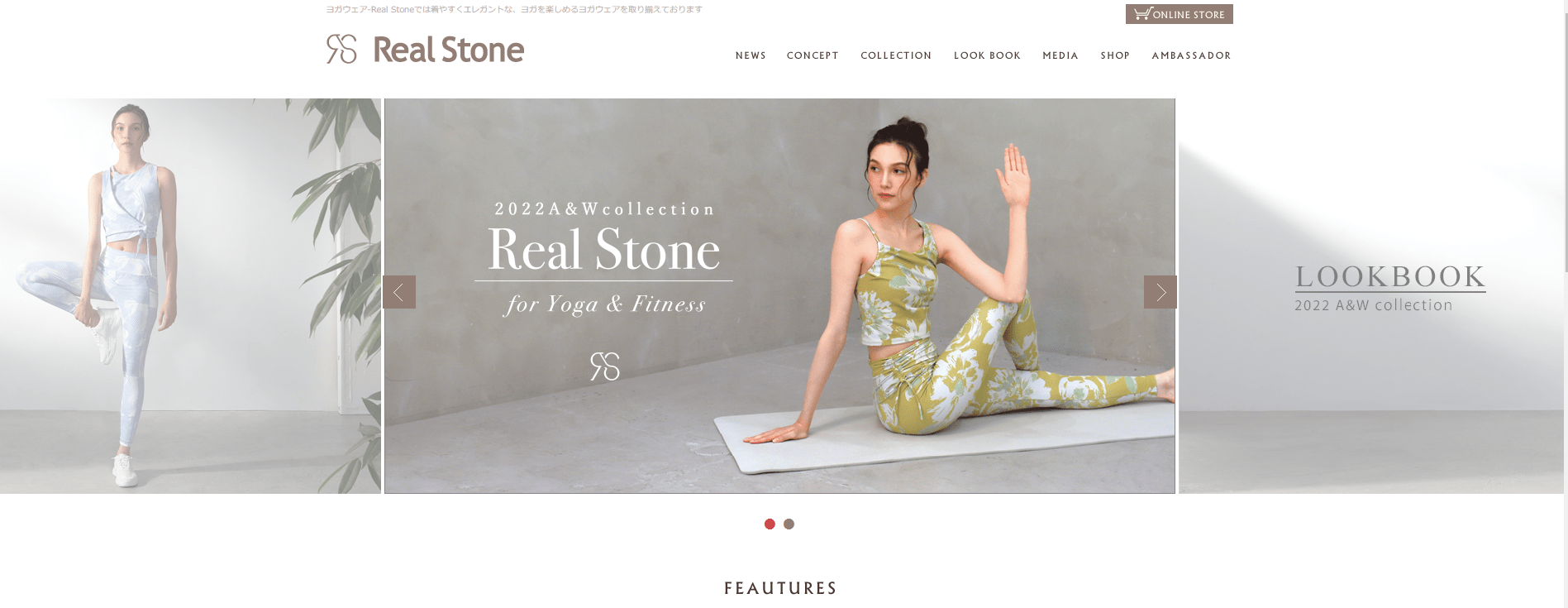Advance carousel with right arrow
1568x608 pixels.
click(x=1161, y=292)
